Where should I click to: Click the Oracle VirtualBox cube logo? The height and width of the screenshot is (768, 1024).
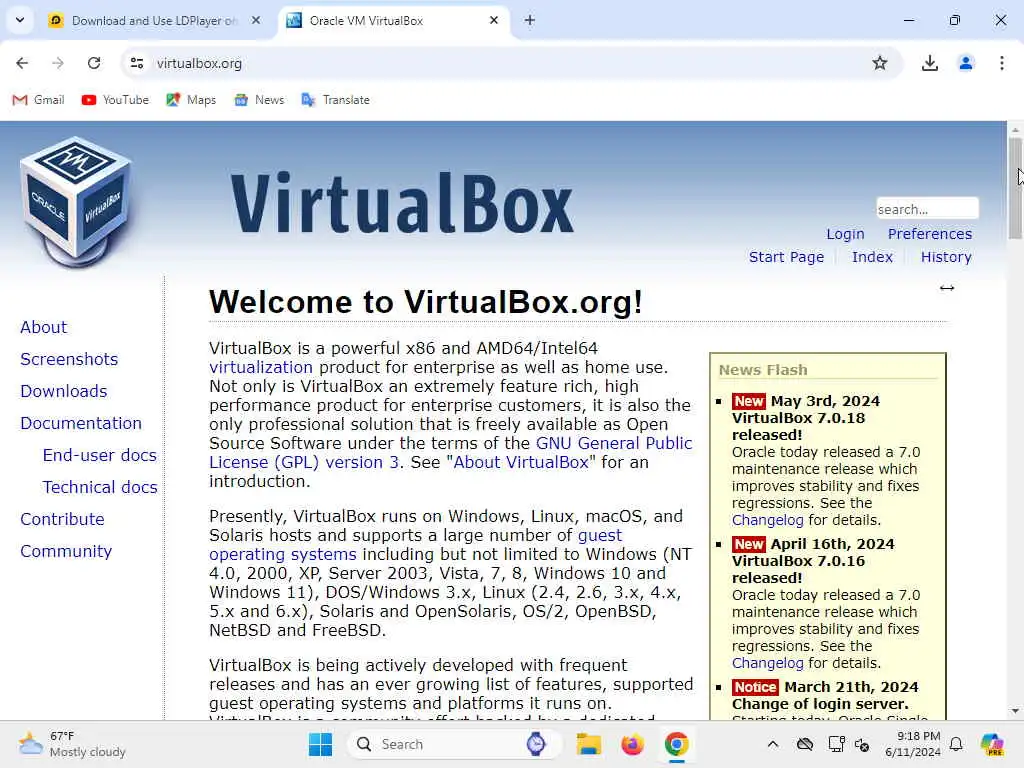coord(75,202)
